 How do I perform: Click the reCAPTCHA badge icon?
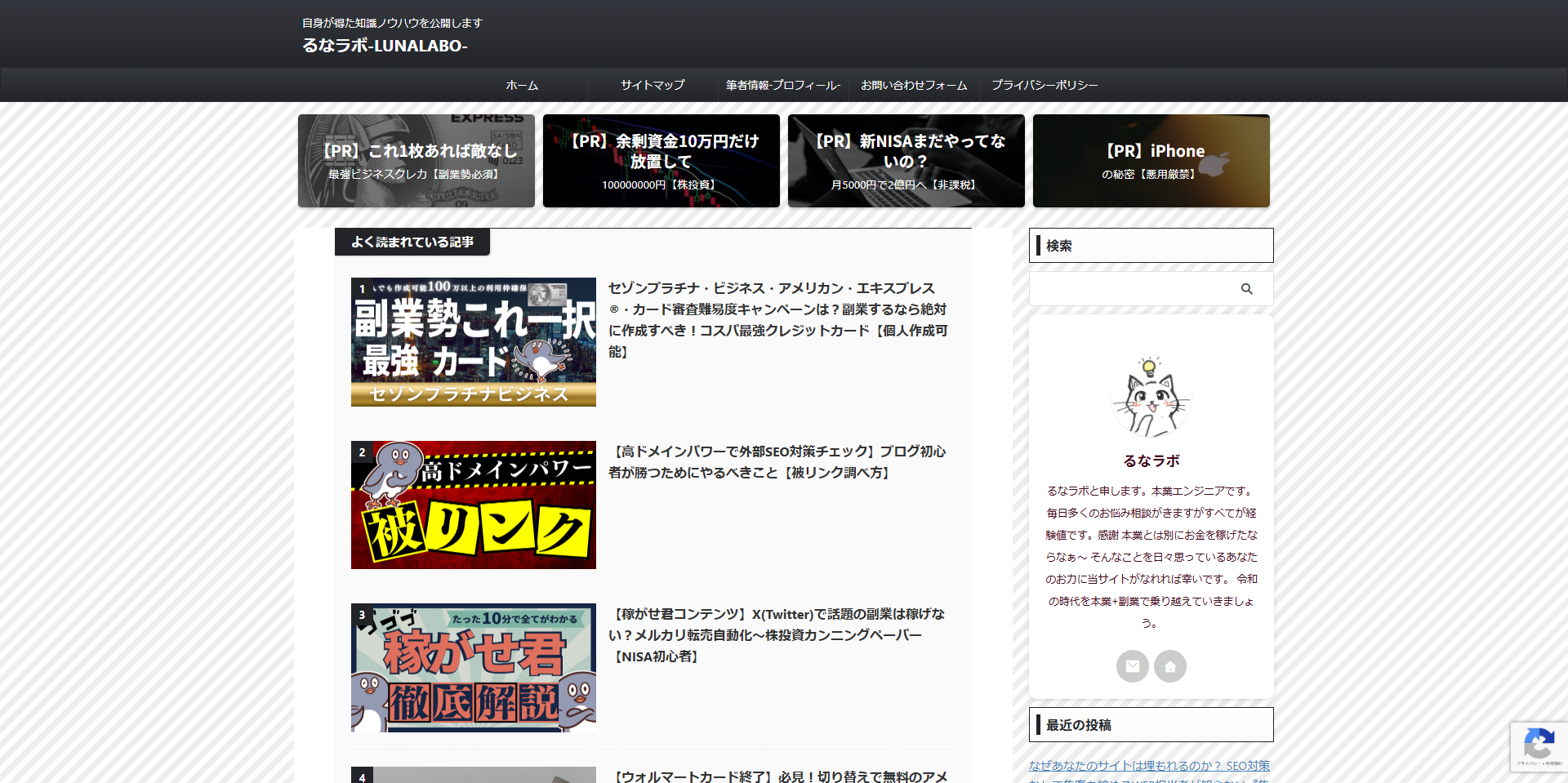coord(1539,745)
